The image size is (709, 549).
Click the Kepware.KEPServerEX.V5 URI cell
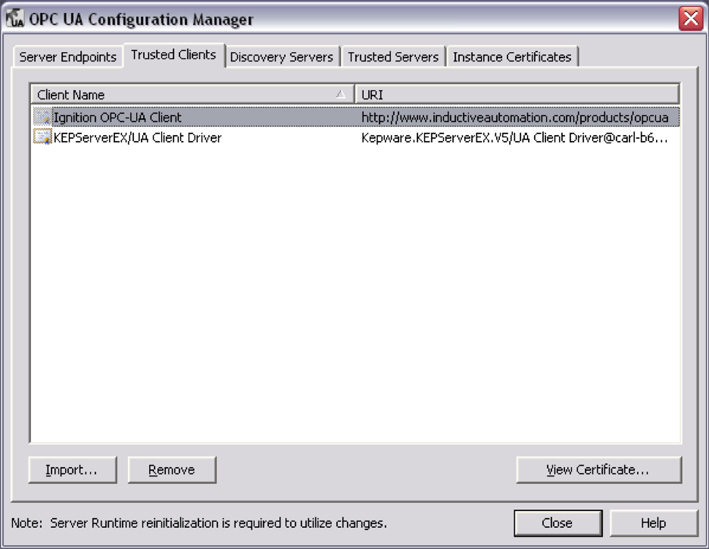pos(515,137)
